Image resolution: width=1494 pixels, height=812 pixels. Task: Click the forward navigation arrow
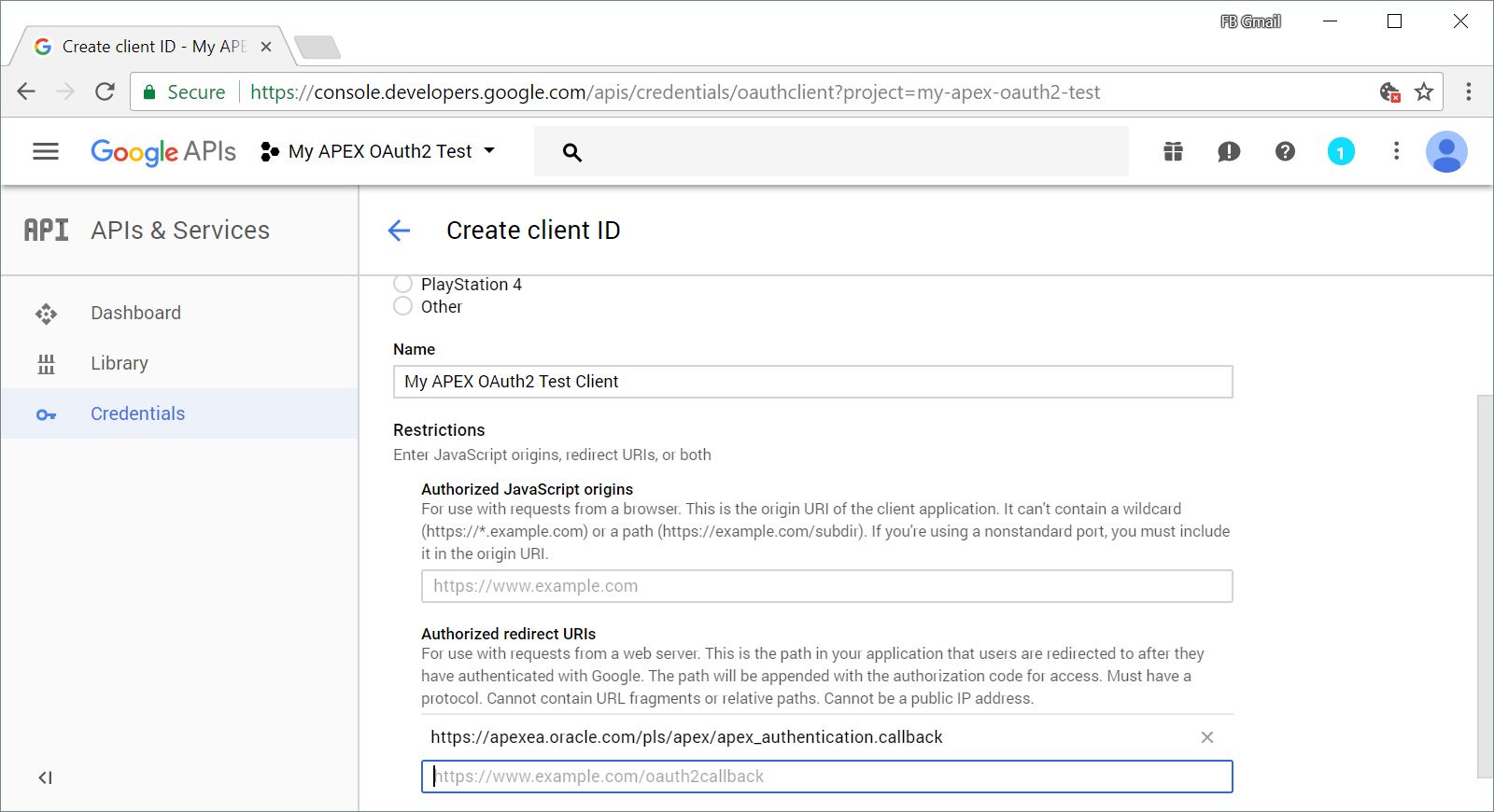click(x=65, y=91)
